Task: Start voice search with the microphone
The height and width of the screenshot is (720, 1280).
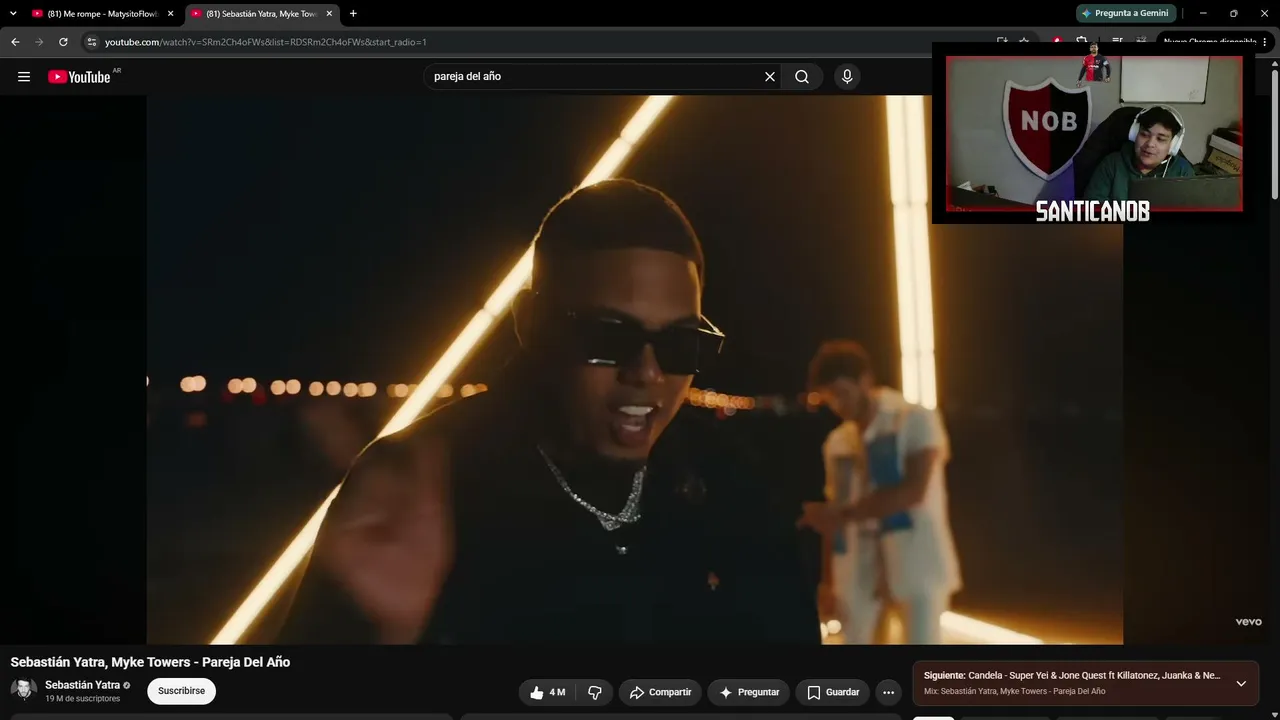Action: point(847,77)
